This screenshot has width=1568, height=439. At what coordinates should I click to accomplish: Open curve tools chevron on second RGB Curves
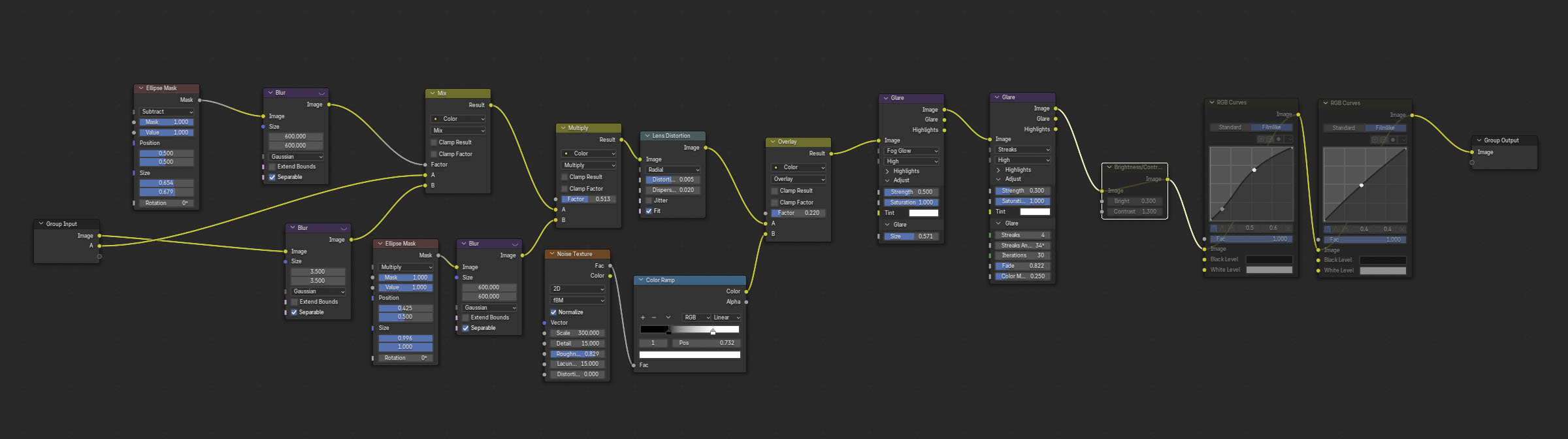[x=1403, y=140]
